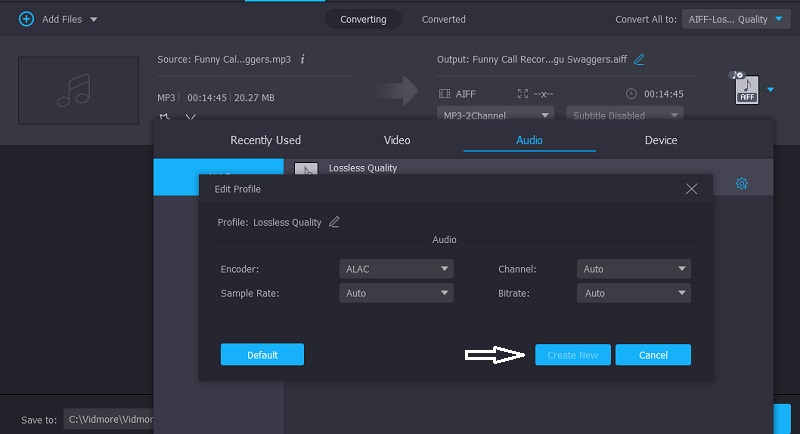
Task: Click the AIFF output format icon
Action: [746, 90]
